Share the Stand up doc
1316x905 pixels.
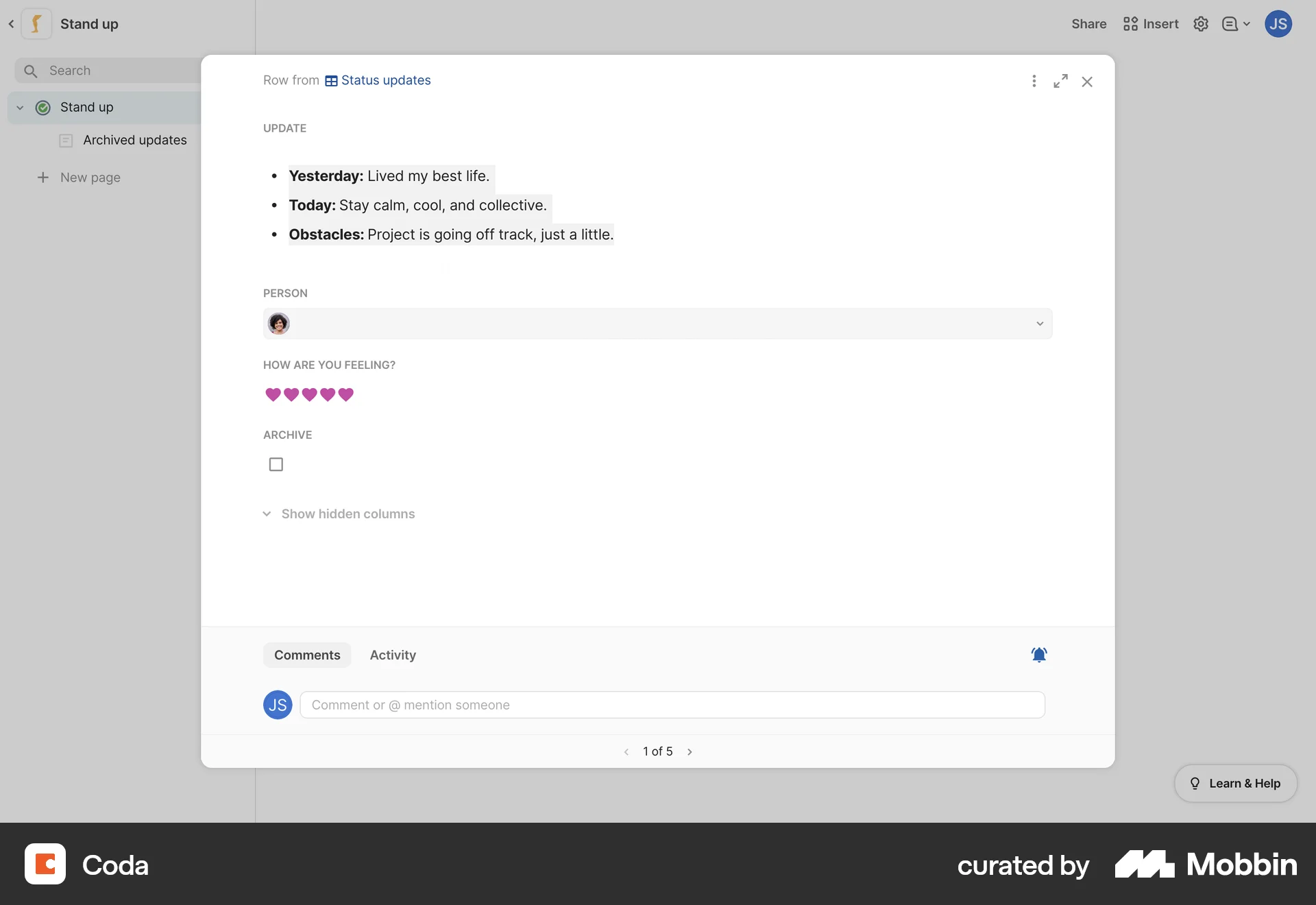[x=1088, y=23]
